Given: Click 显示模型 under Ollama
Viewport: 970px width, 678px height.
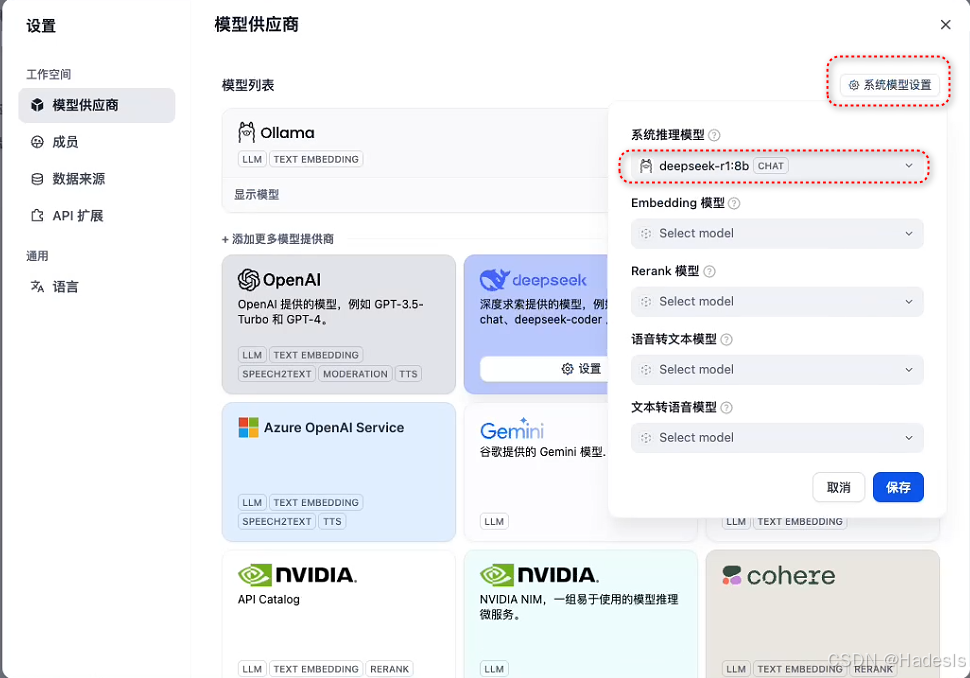Looking at the screenshot, I should [256, 195].
